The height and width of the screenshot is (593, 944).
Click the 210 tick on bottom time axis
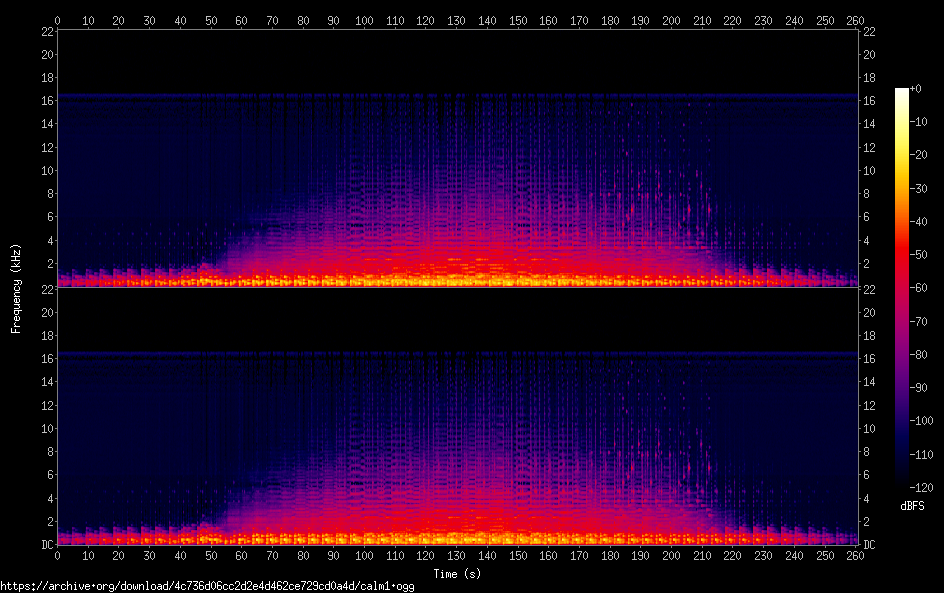pos(702,555)
